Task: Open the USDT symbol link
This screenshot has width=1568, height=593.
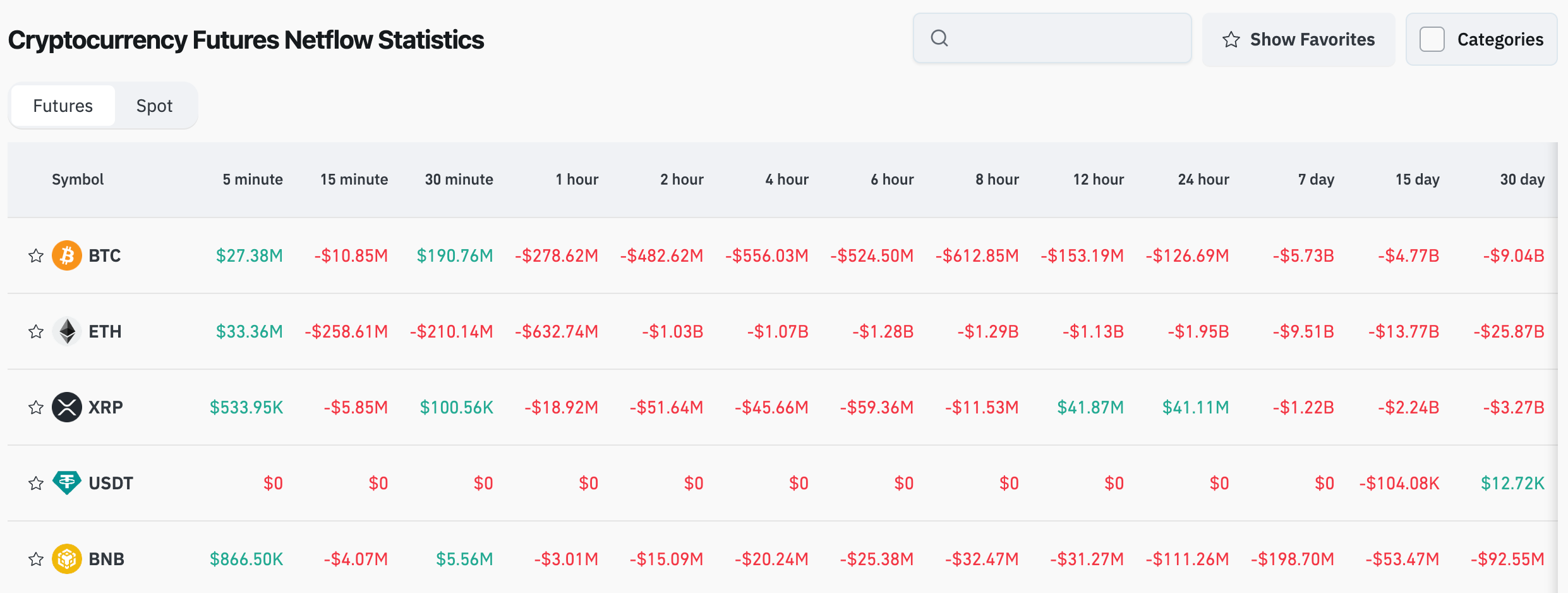Action: point(111,483)
